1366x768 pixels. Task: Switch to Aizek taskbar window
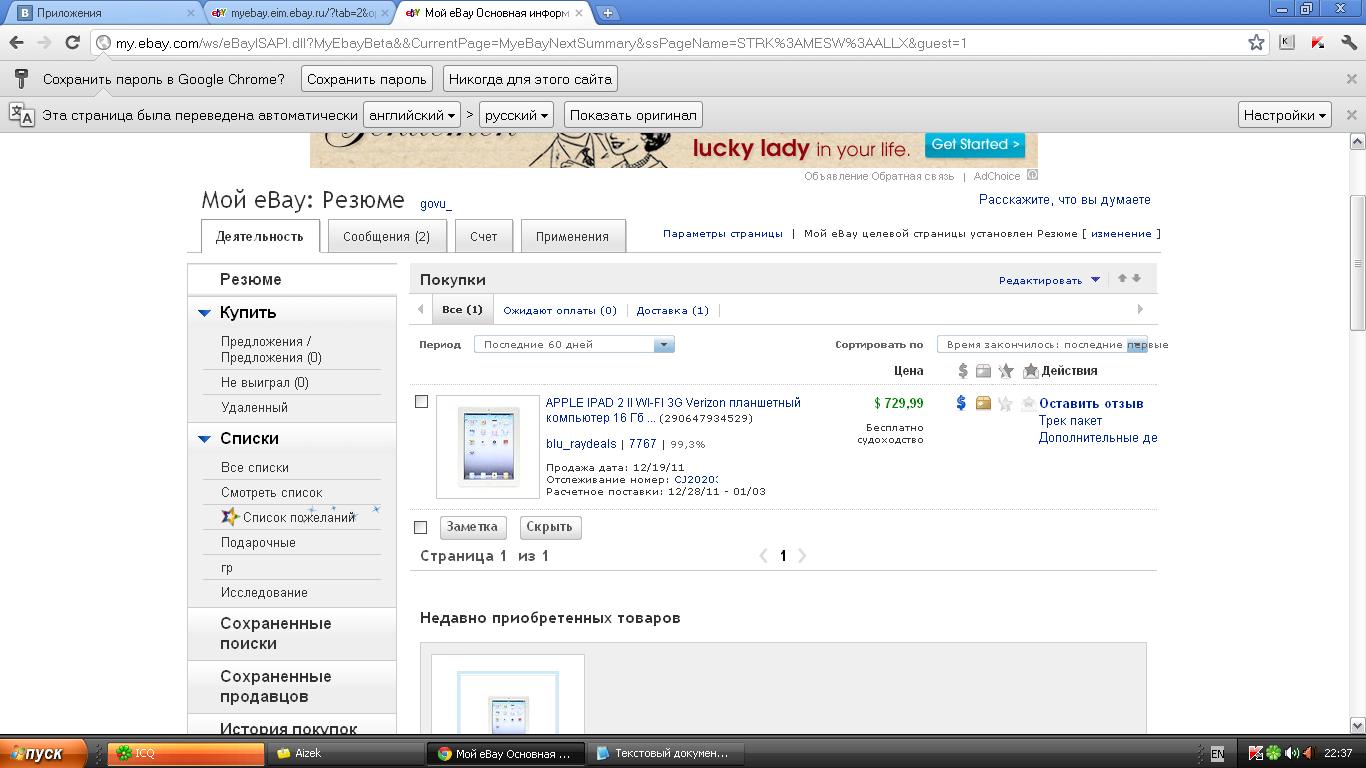[345, 753]
